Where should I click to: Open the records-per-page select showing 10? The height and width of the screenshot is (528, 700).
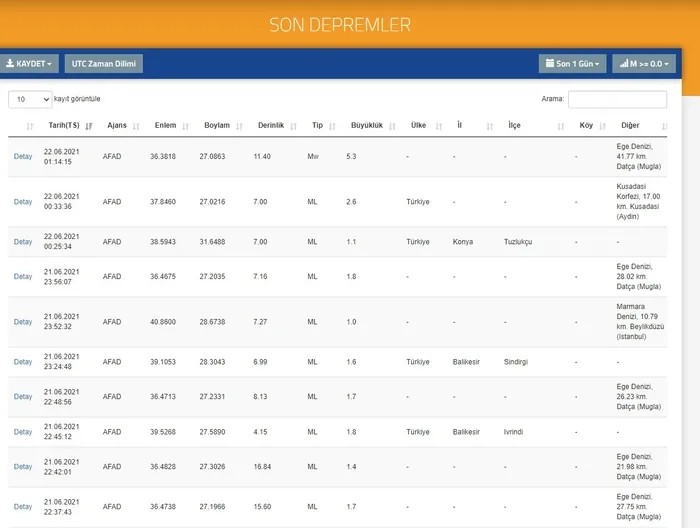pyautogui.click(x=30, y=99)
